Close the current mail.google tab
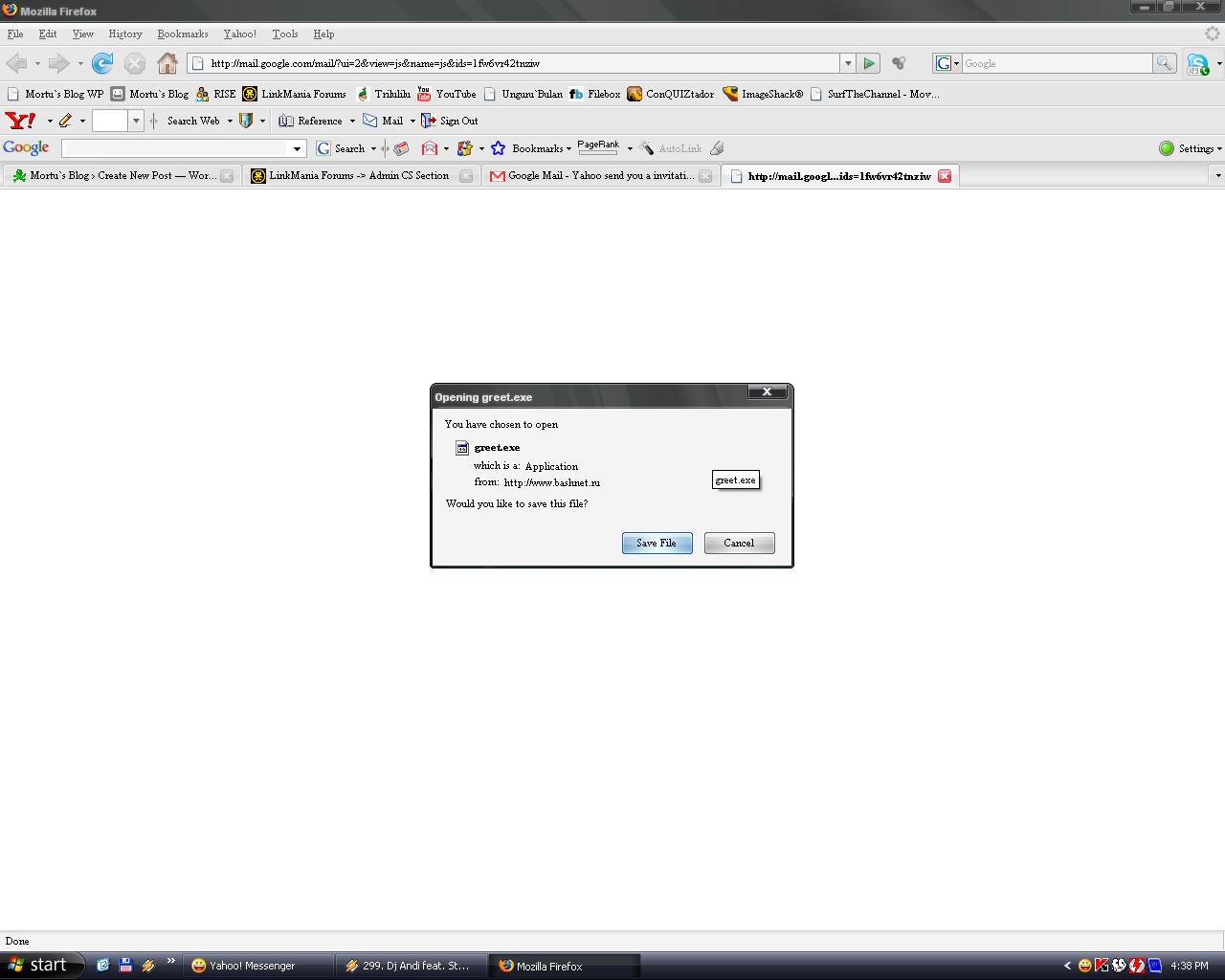 [x=944, y=176]
